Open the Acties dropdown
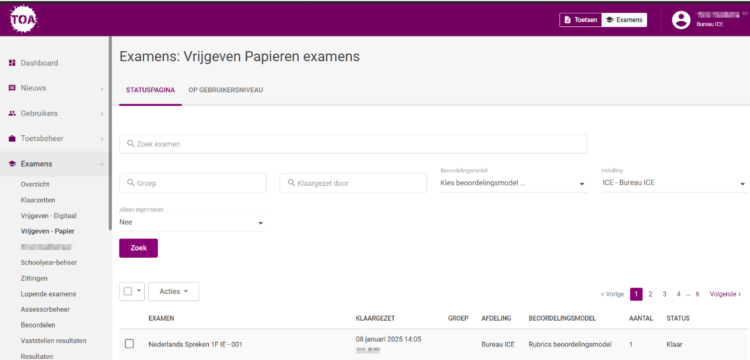This screenshot has height=360, width=750. pyautogui.click(x=173, y=291)
